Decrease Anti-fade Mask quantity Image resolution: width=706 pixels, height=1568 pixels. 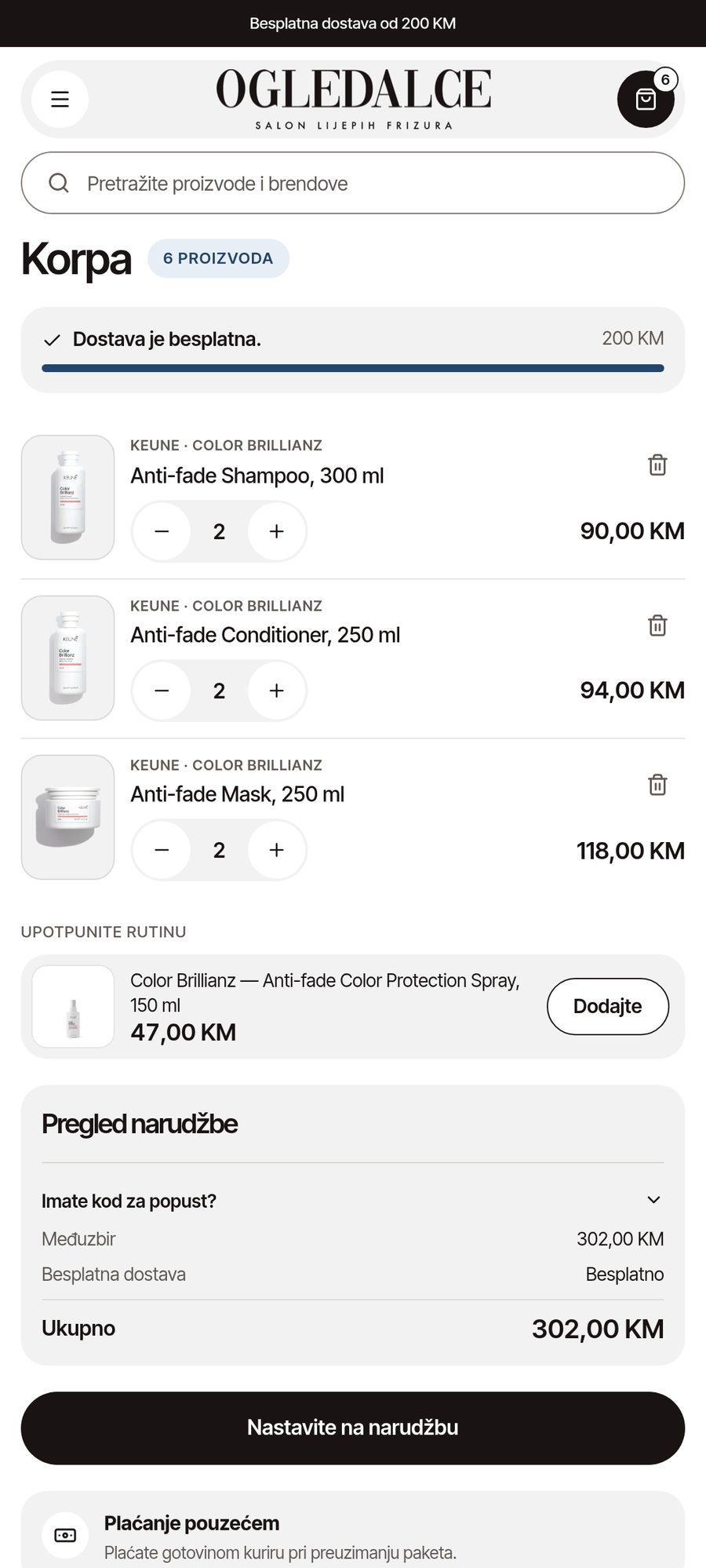(x=162, y=850)
